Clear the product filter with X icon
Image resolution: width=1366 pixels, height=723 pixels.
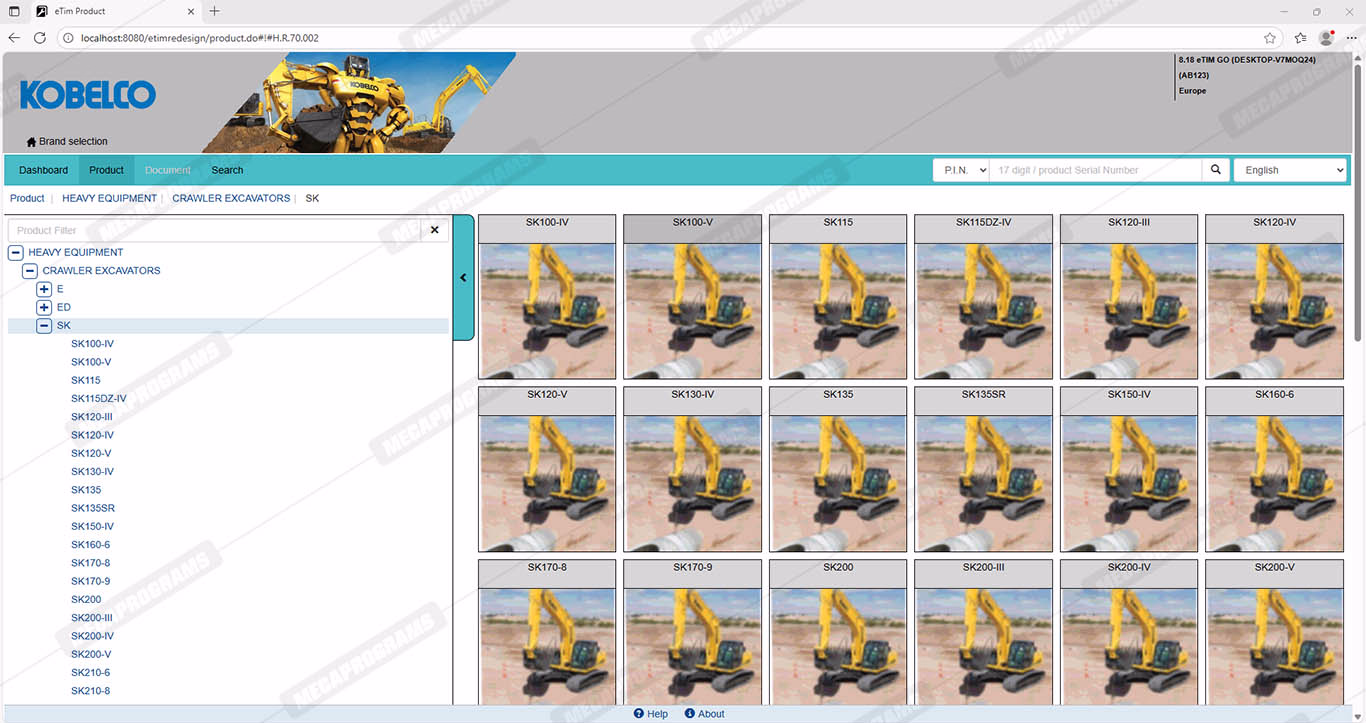coord(434,230)
